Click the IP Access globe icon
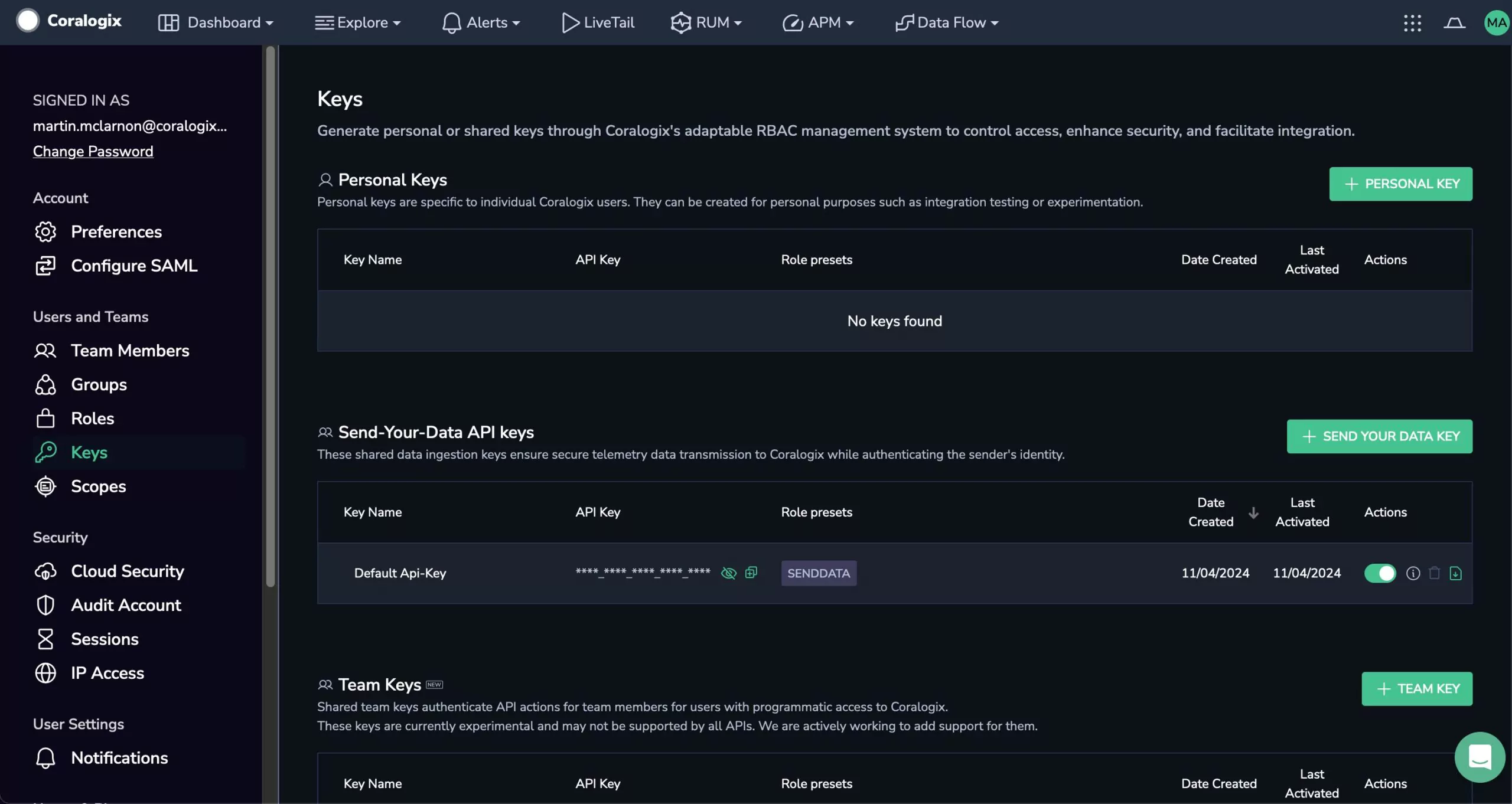The height and width of the screenshot is (804, 1512). pyautogui.click(x=45, y=674)
